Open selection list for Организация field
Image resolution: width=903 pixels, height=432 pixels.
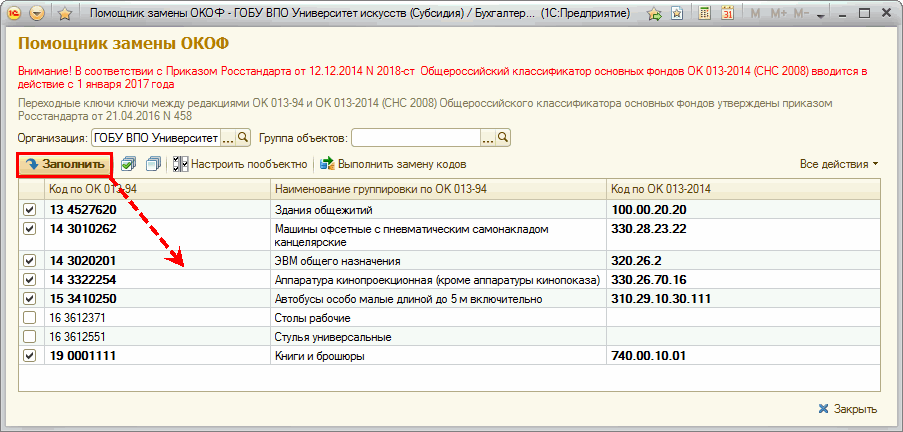(x=227, y=137)
